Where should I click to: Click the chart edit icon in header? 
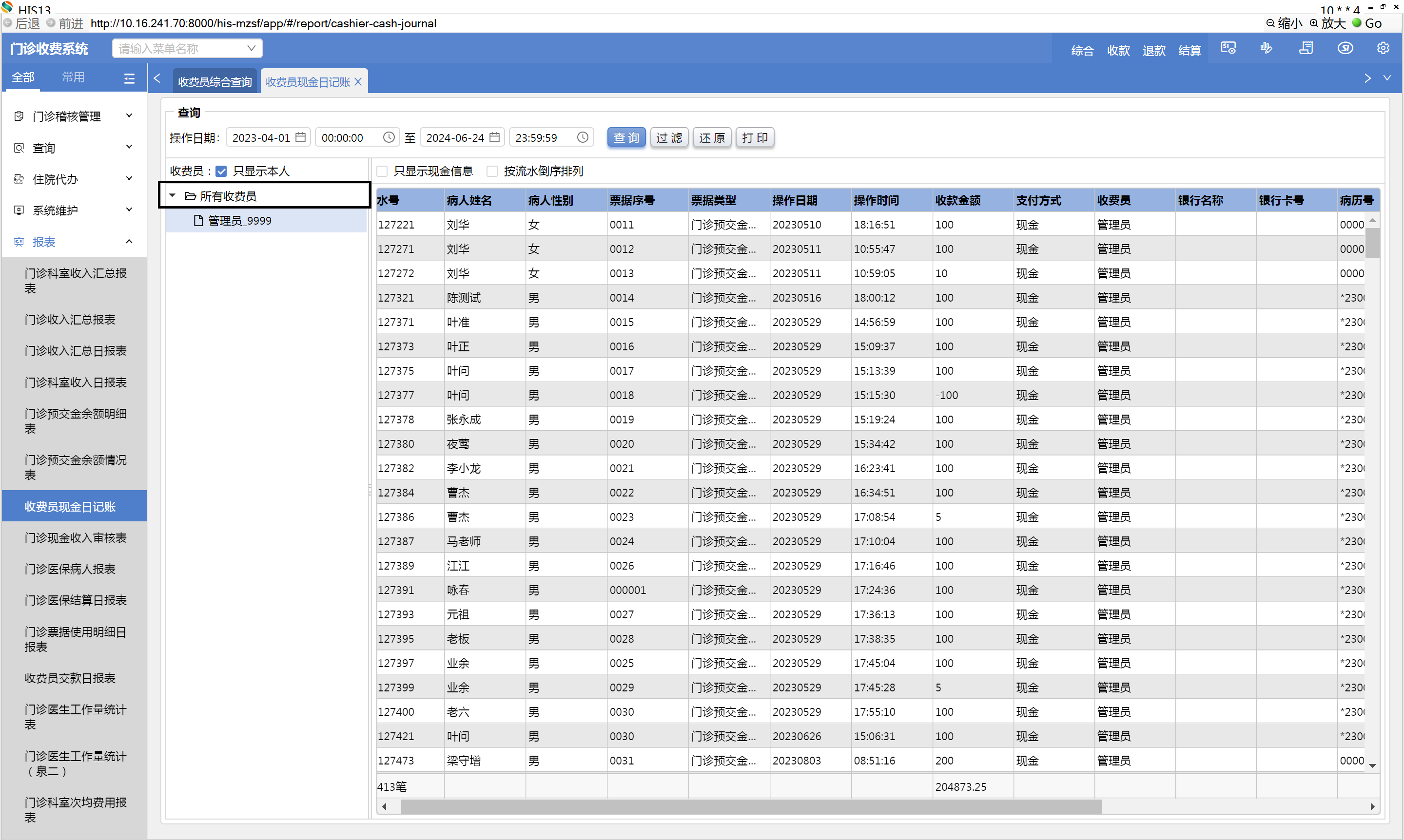(1267, 49)
